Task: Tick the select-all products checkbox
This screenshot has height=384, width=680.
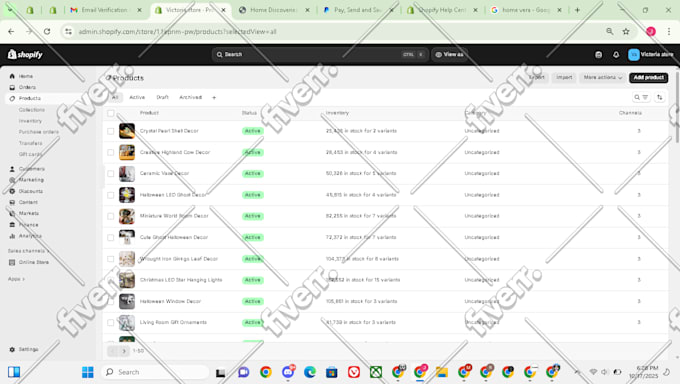Action: (111, 113)
